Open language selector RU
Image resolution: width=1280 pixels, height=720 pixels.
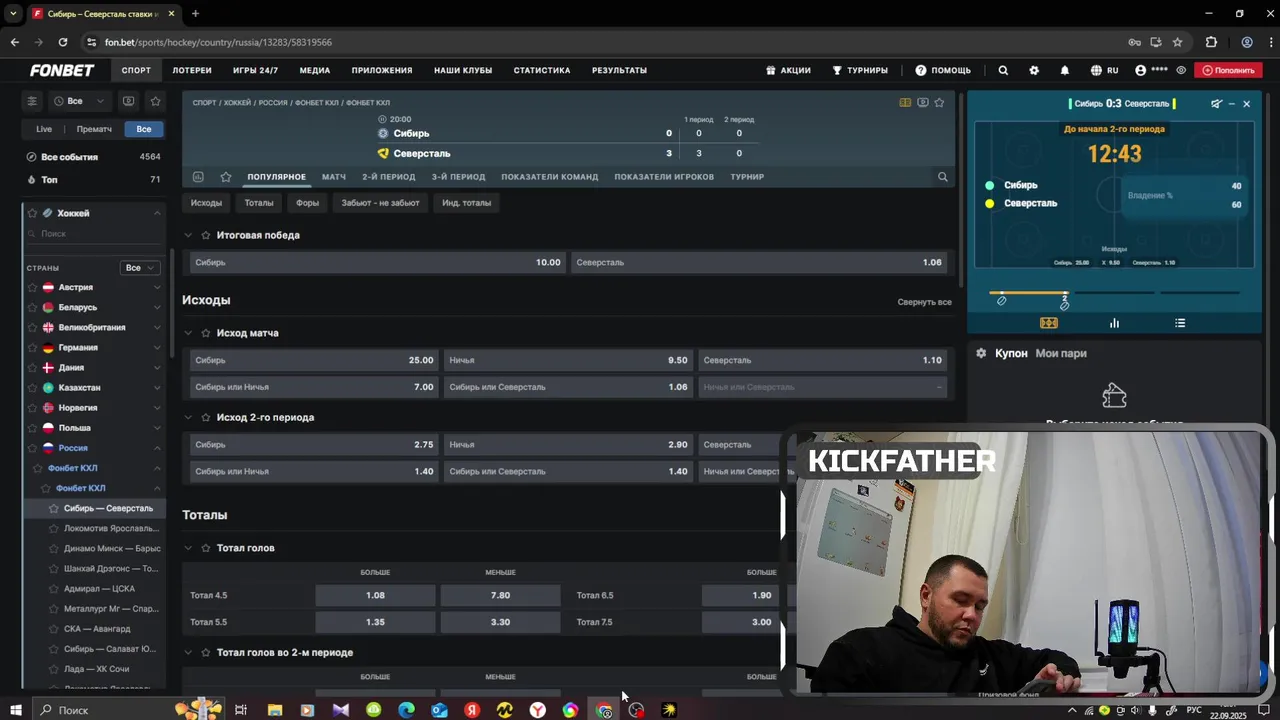pyautogui.click(x=1104, y=71)
